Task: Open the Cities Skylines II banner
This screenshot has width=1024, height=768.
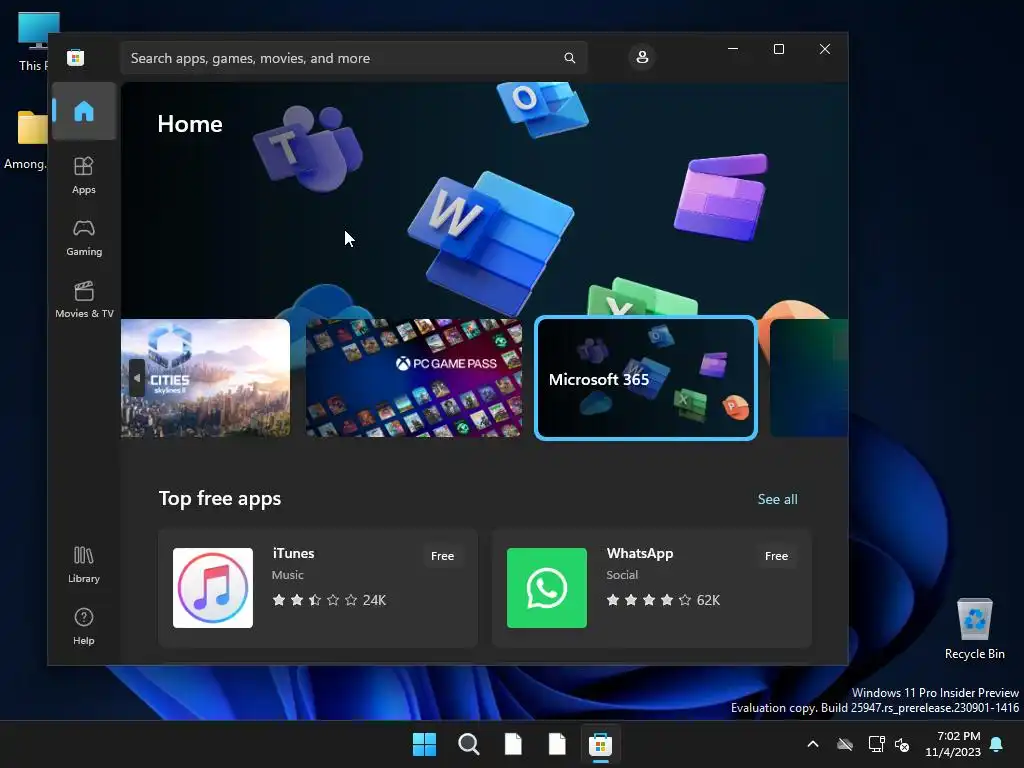Action: tap(205, 377)
